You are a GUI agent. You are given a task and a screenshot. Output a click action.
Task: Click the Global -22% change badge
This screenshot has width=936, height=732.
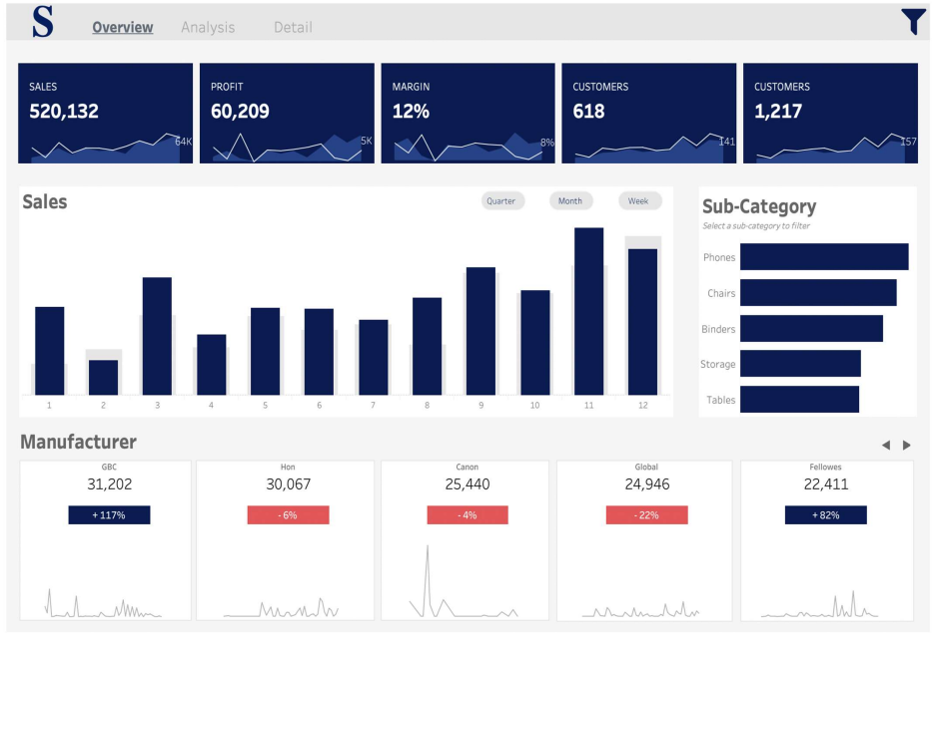pyautogui.click(x=646, y=515)
